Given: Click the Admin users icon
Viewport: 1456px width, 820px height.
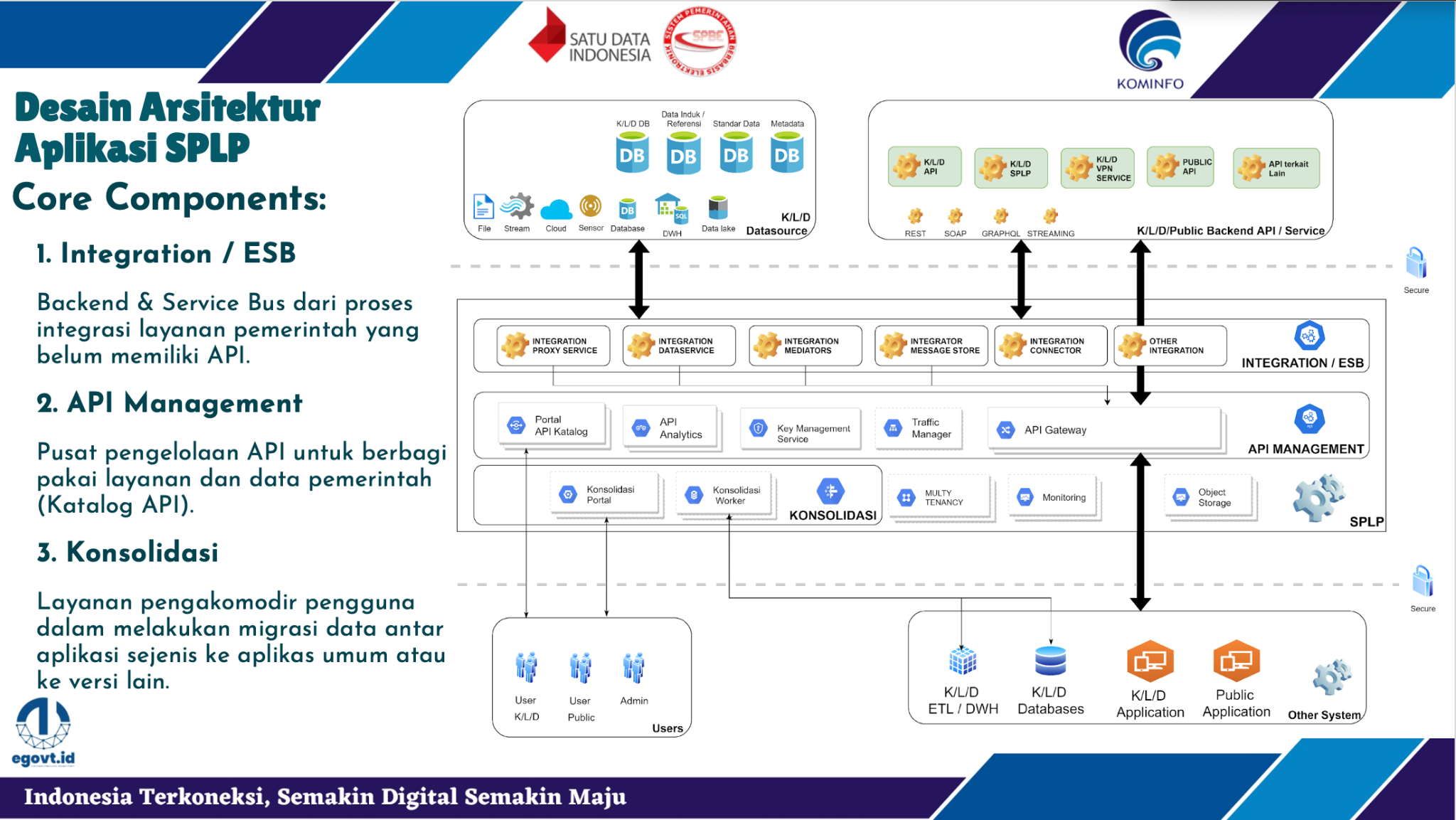Looking at the screenshot, I should click(x=633, y=669).
